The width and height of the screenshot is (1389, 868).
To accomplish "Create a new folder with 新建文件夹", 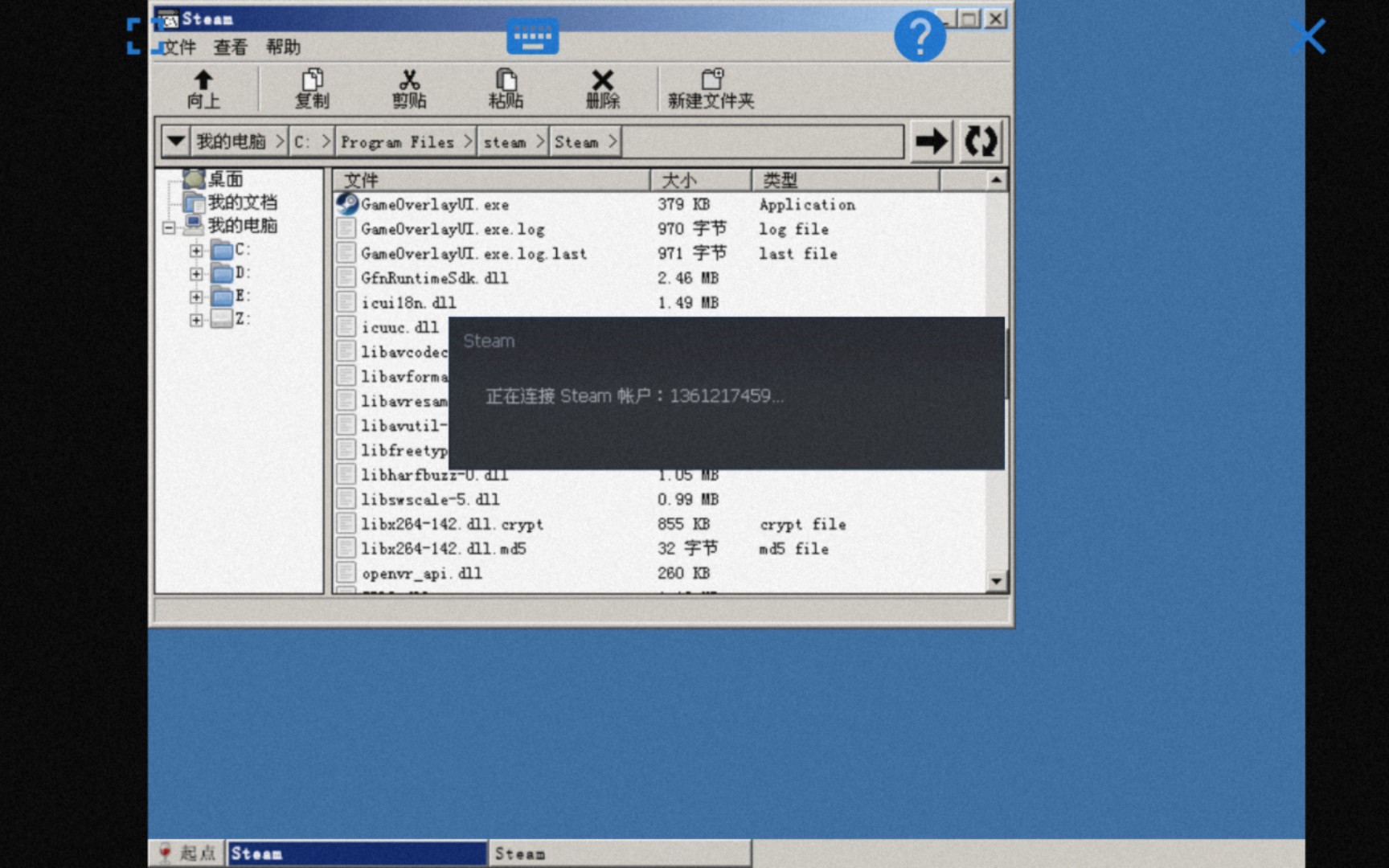I will point(711,88).
